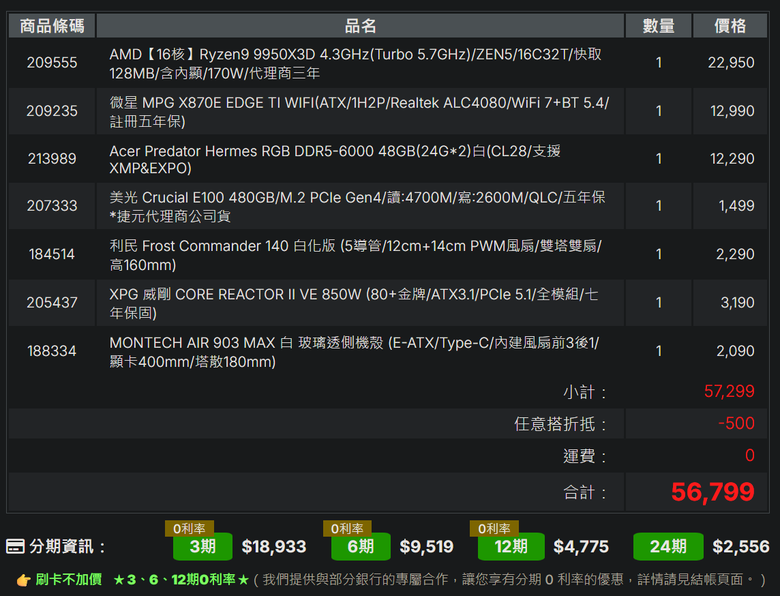Click the ★3、6、12期0利率★ text
780x596 pixels.
pyautogui.click(x=181, y=580)
